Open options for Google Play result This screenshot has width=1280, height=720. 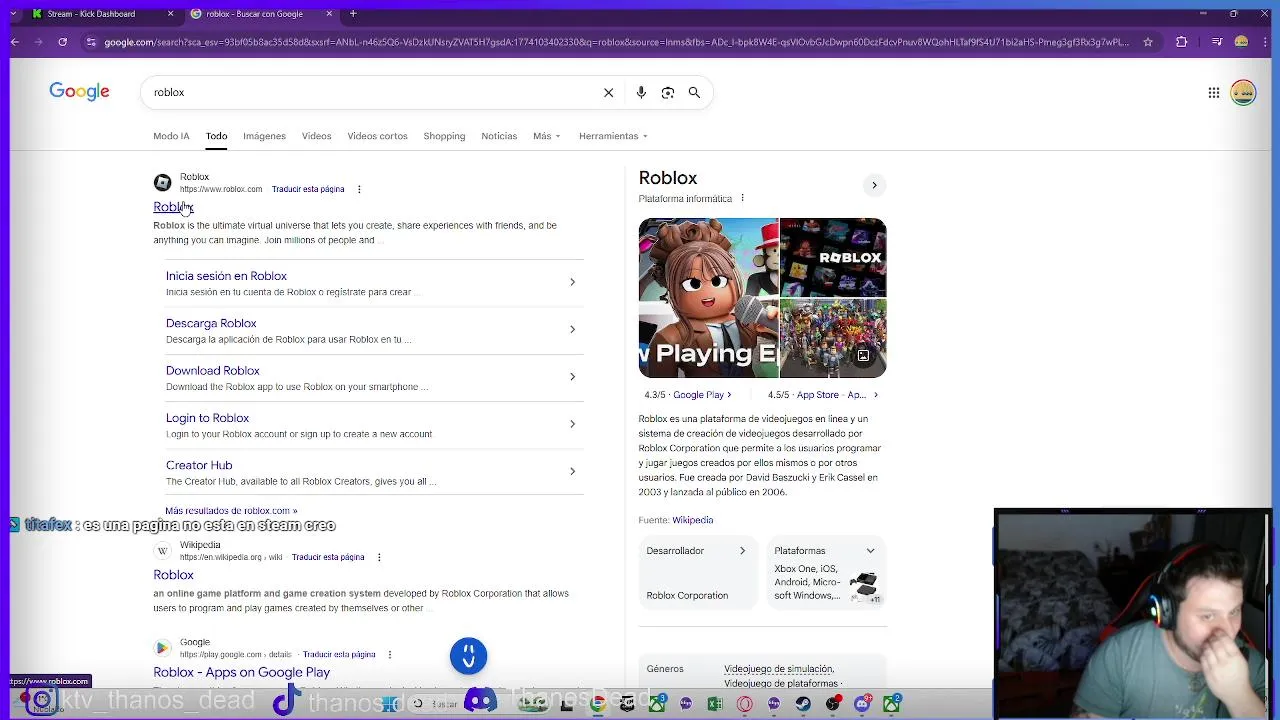tap(389, 654)
